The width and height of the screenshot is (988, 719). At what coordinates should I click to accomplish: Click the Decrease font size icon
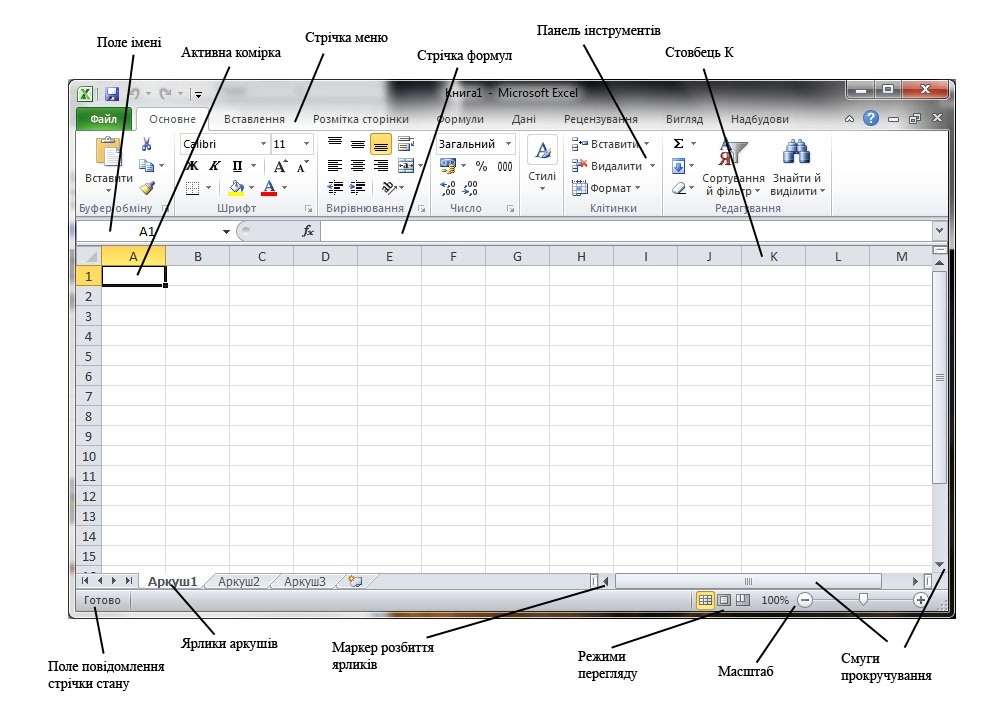coord(302,166)
